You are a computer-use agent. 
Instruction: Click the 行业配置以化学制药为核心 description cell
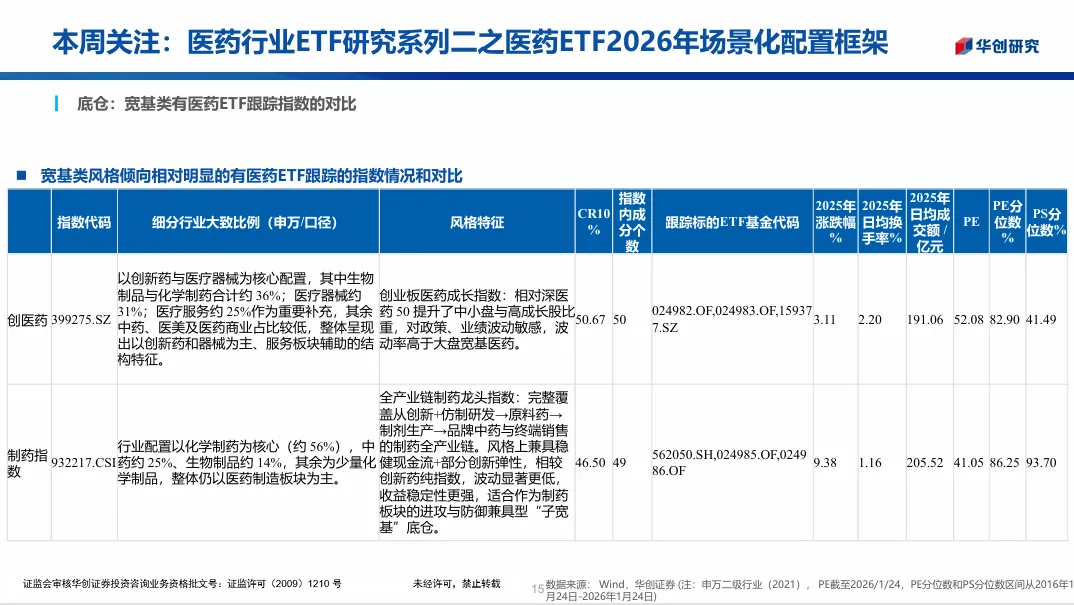pos(247,462)
